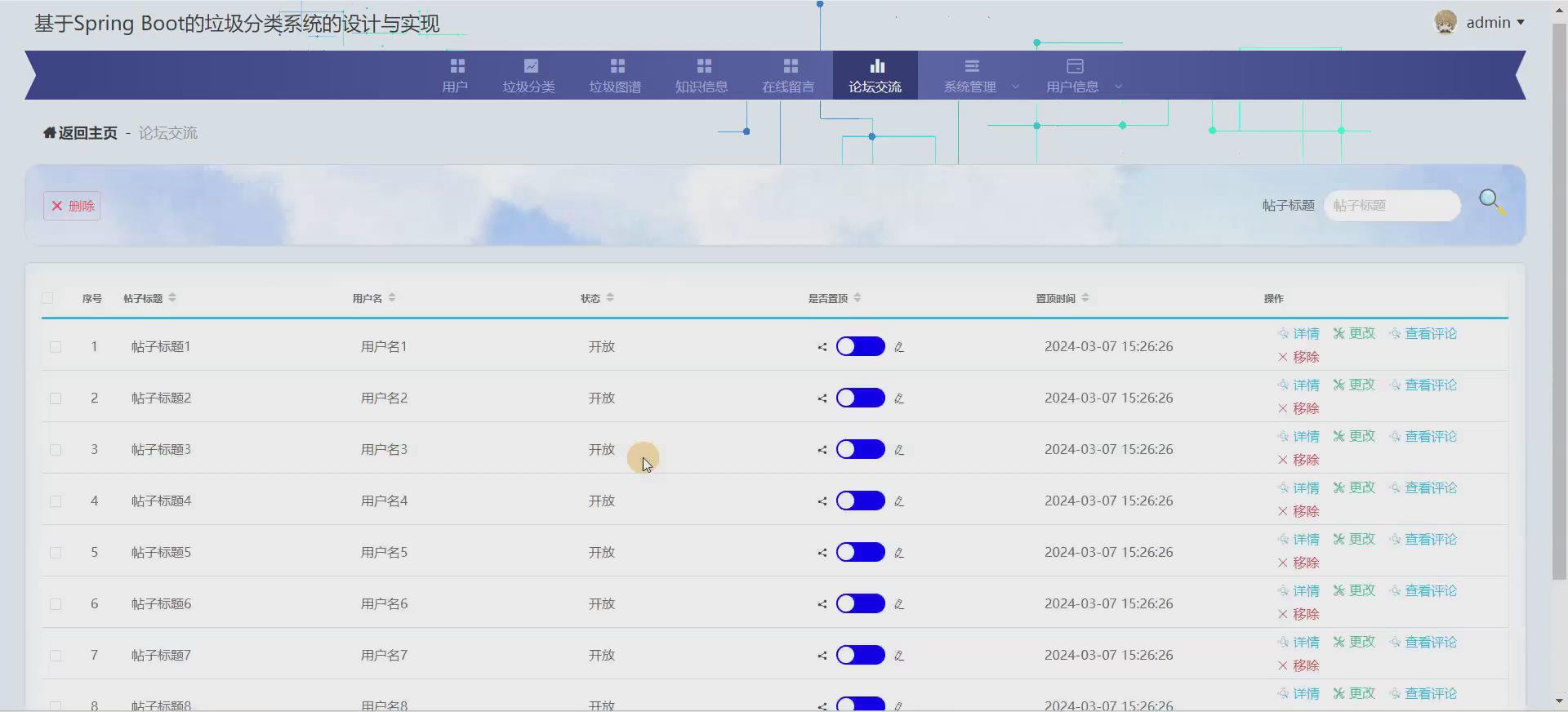Tick the select-all header checkbox

(47, 298)
